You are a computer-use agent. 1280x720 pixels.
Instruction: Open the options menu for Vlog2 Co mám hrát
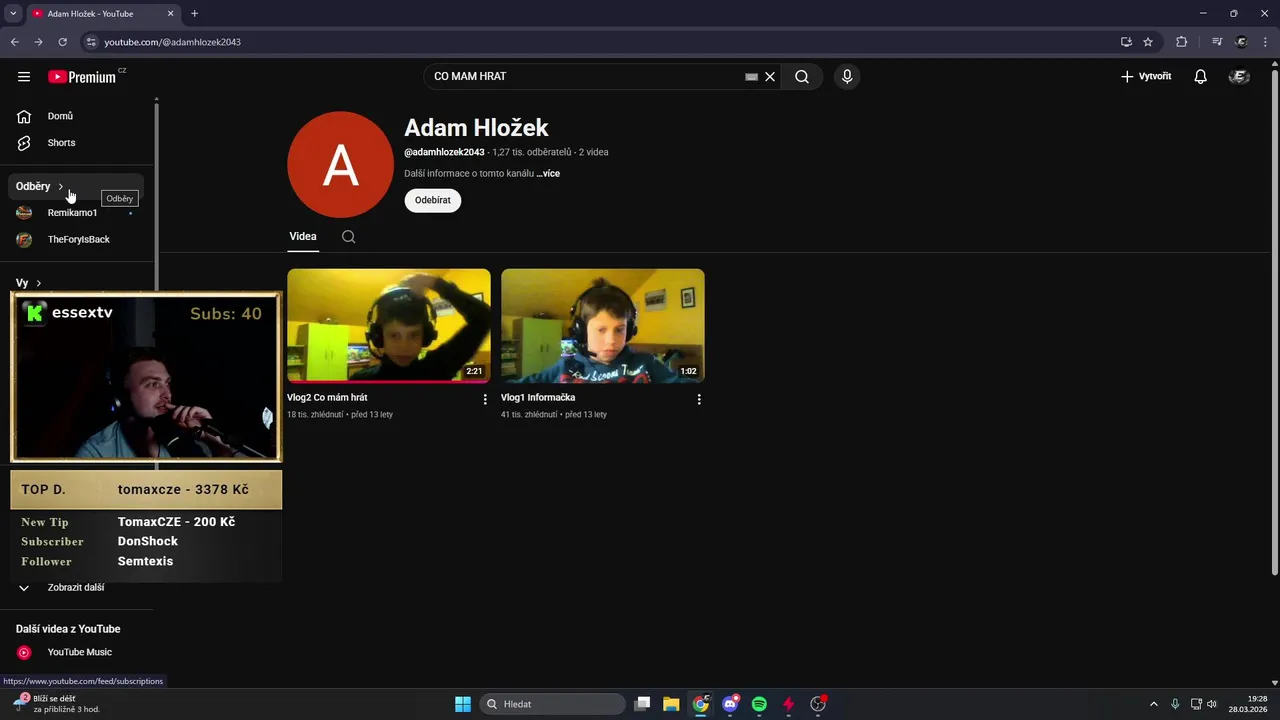485,400
